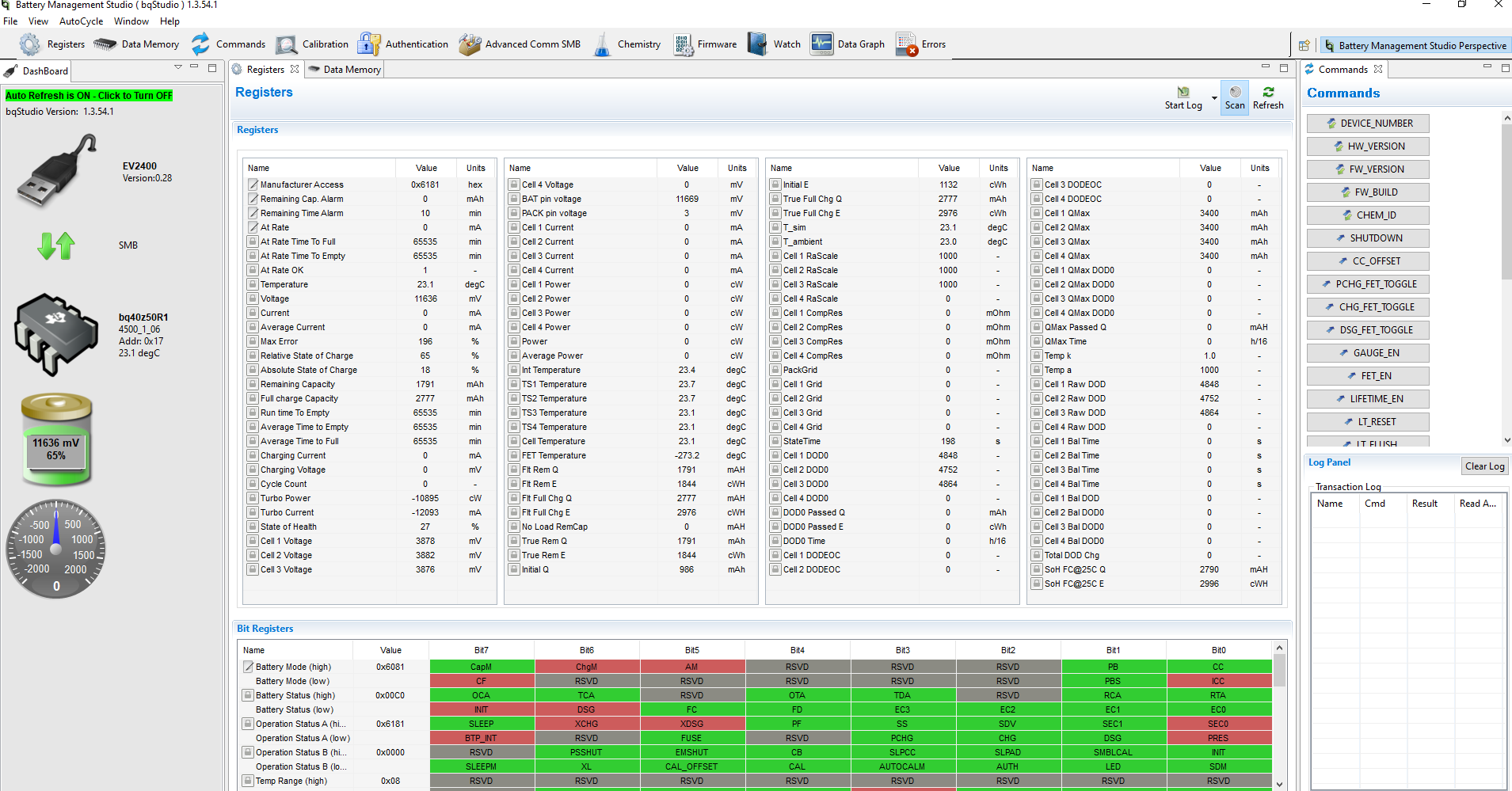This screenshot has height=791, width=1512.
Task: Open the AutoCycle menu
Action: tap(81, 21)
